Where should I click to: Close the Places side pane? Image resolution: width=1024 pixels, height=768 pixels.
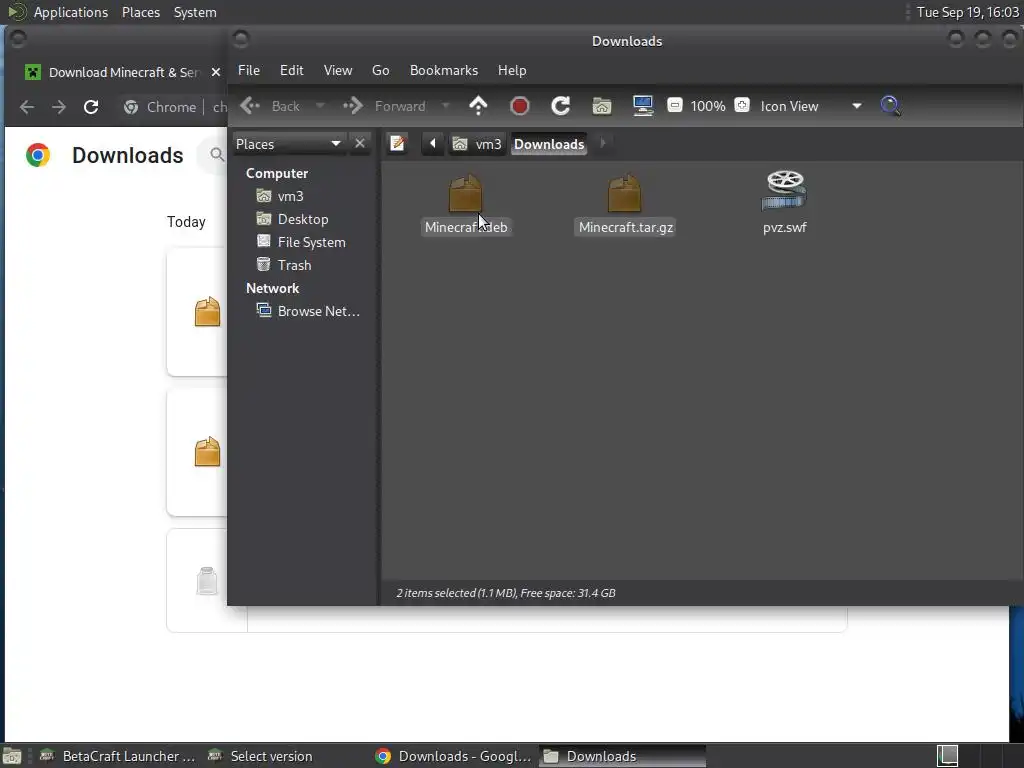click(360, 143)
